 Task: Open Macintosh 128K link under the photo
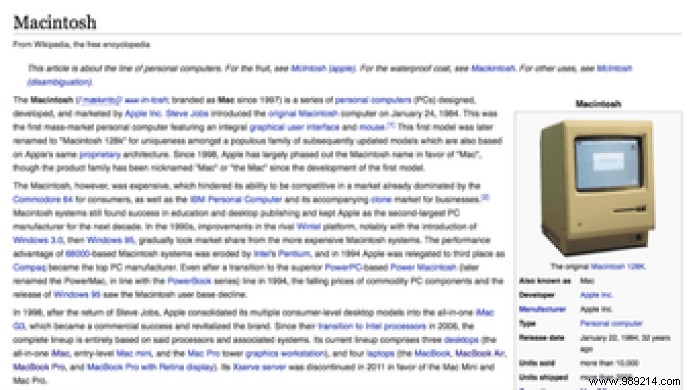618,266
